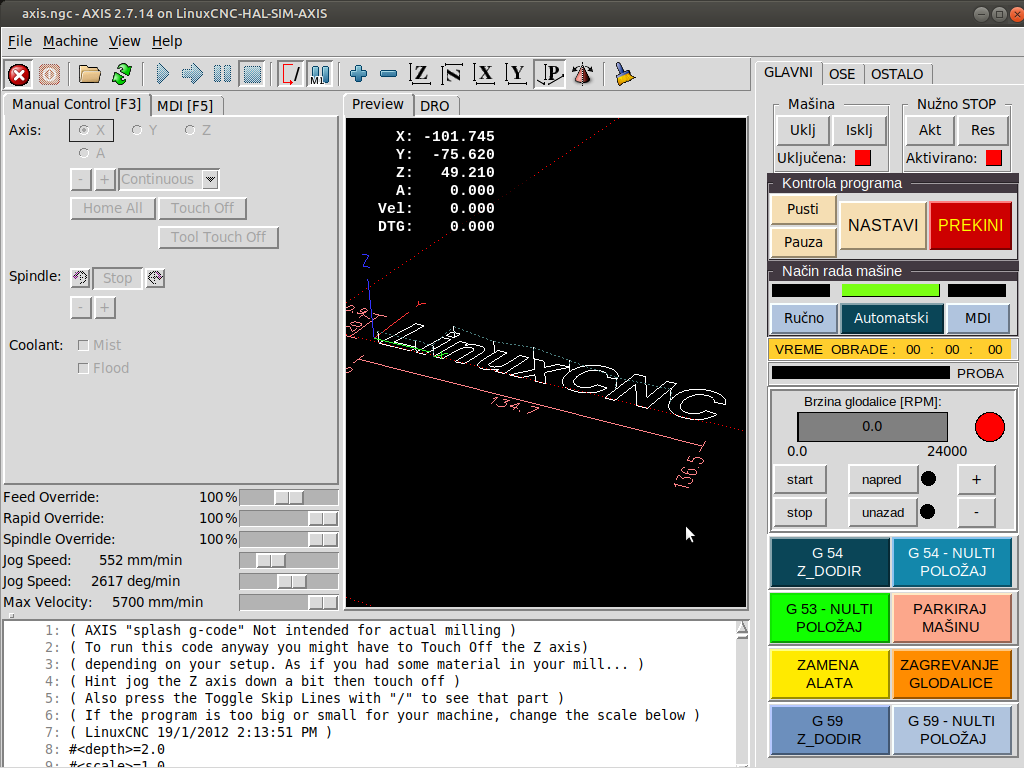Viewport: 1024px width, 768px height.
Task: Reload the current file with green arrows icon
Action: [121, 74]
